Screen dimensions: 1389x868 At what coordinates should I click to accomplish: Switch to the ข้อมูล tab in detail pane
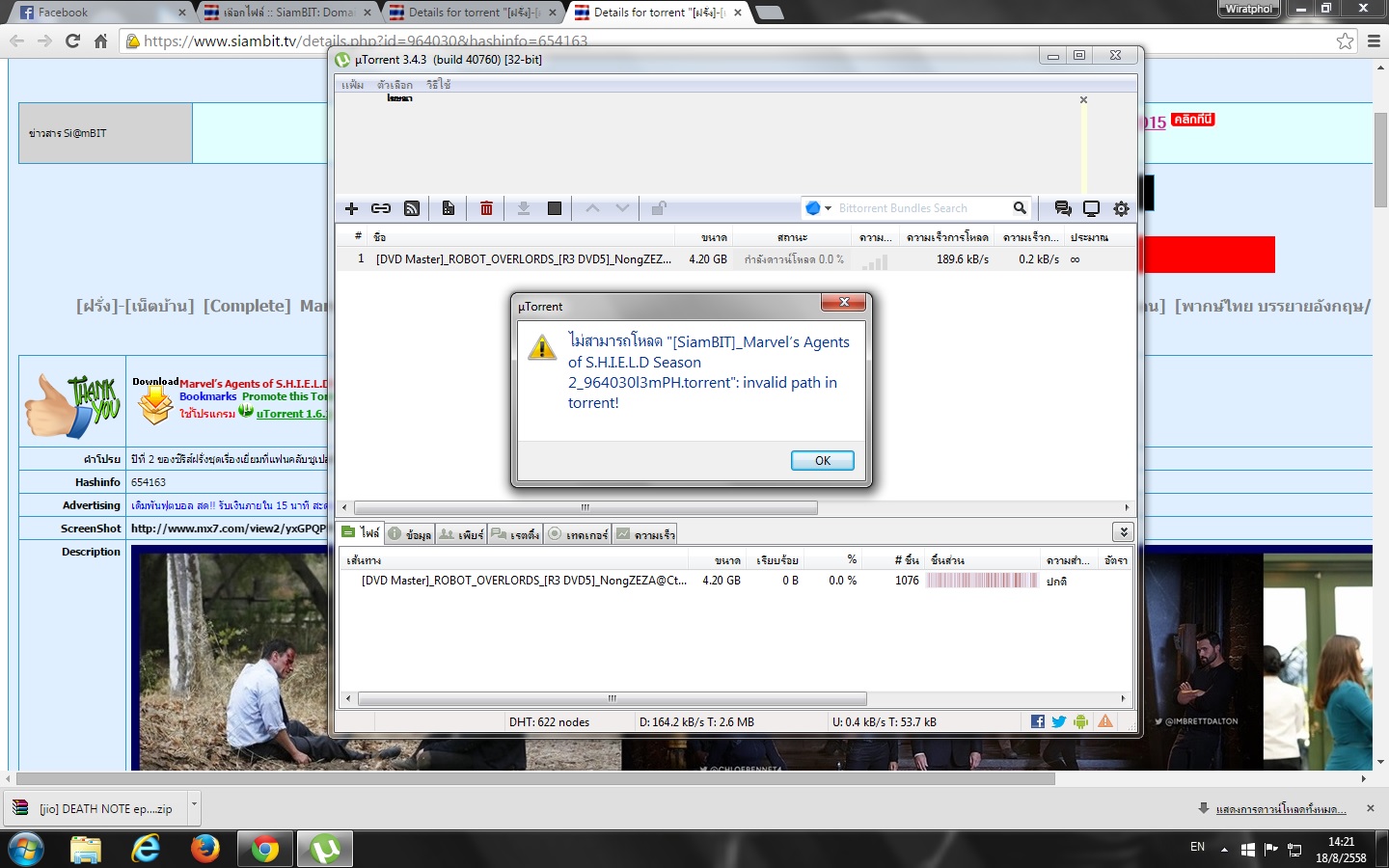tap(410, 533)
